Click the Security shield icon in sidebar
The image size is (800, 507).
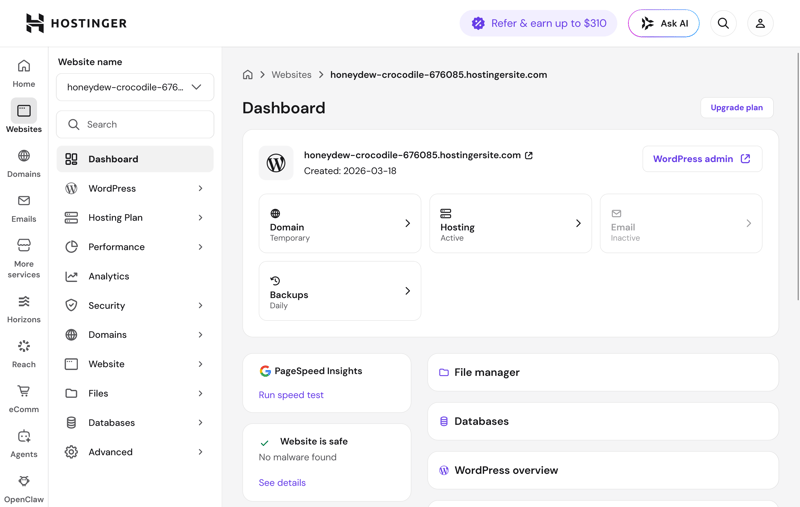(71, 306)
